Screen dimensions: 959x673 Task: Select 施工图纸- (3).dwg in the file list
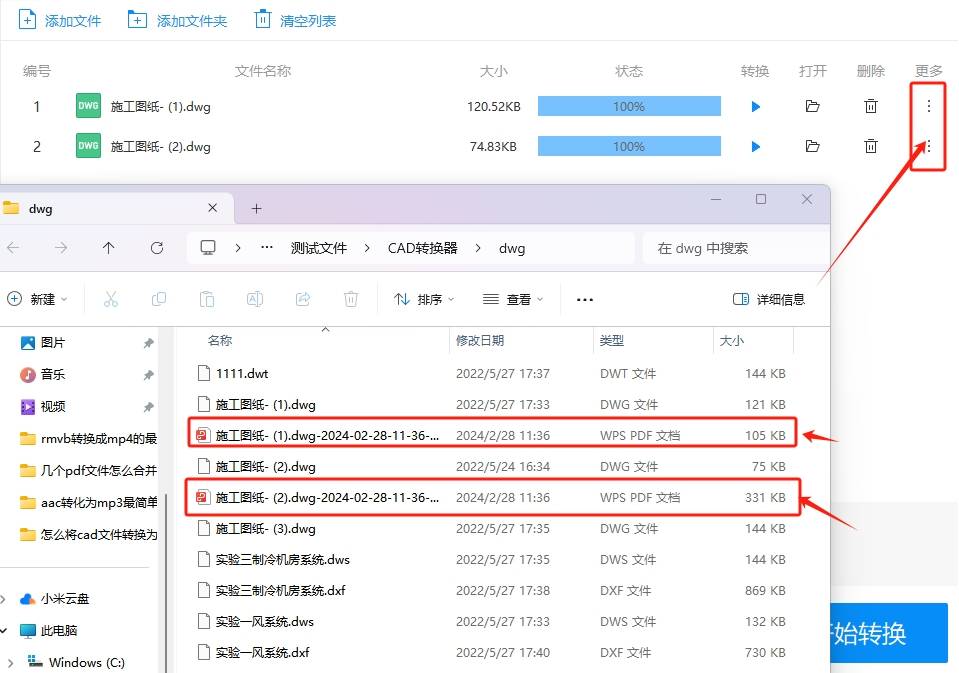pos(264,528)
